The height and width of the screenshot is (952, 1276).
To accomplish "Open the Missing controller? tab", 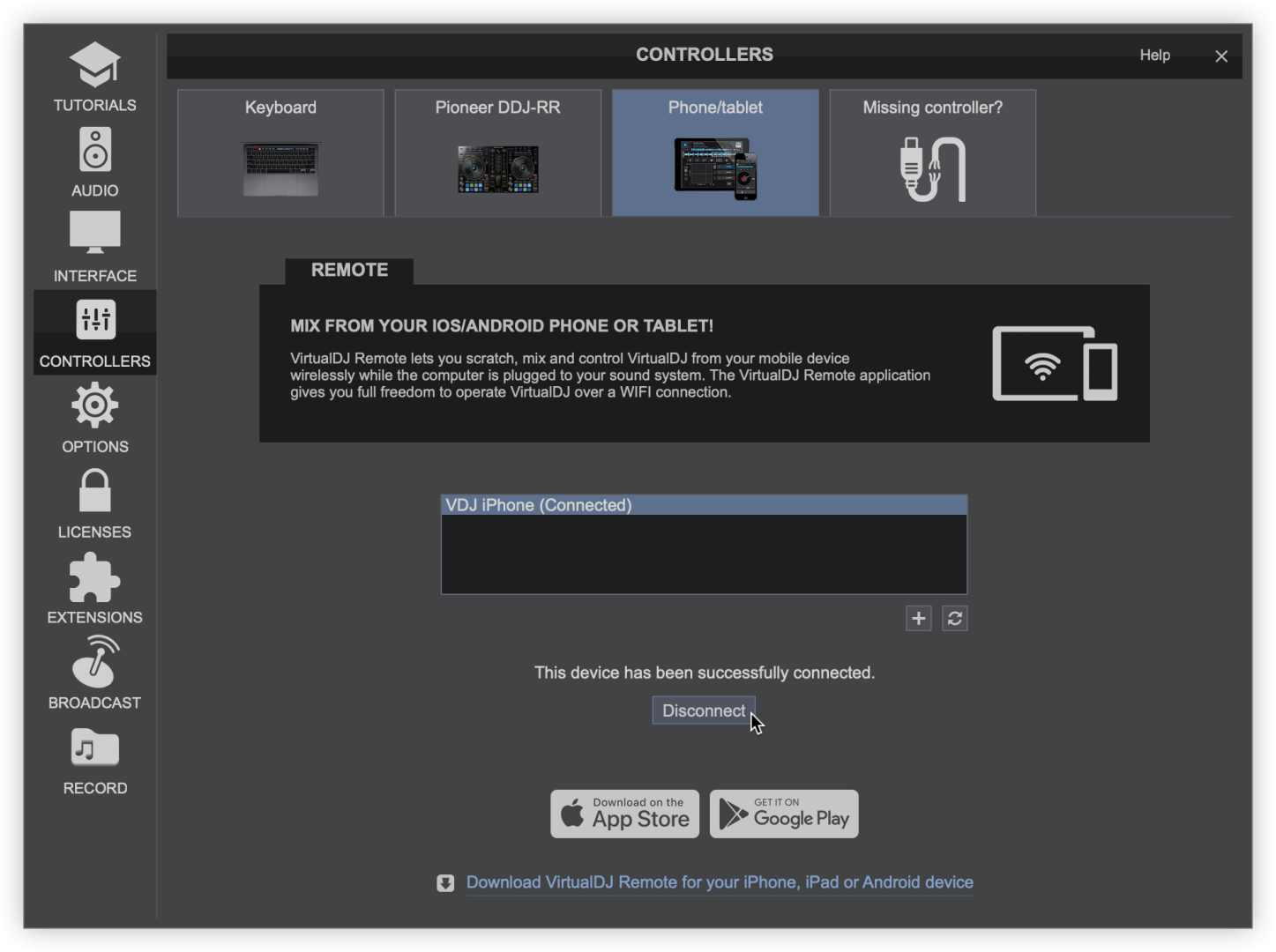I will click(x=932, y=152).
